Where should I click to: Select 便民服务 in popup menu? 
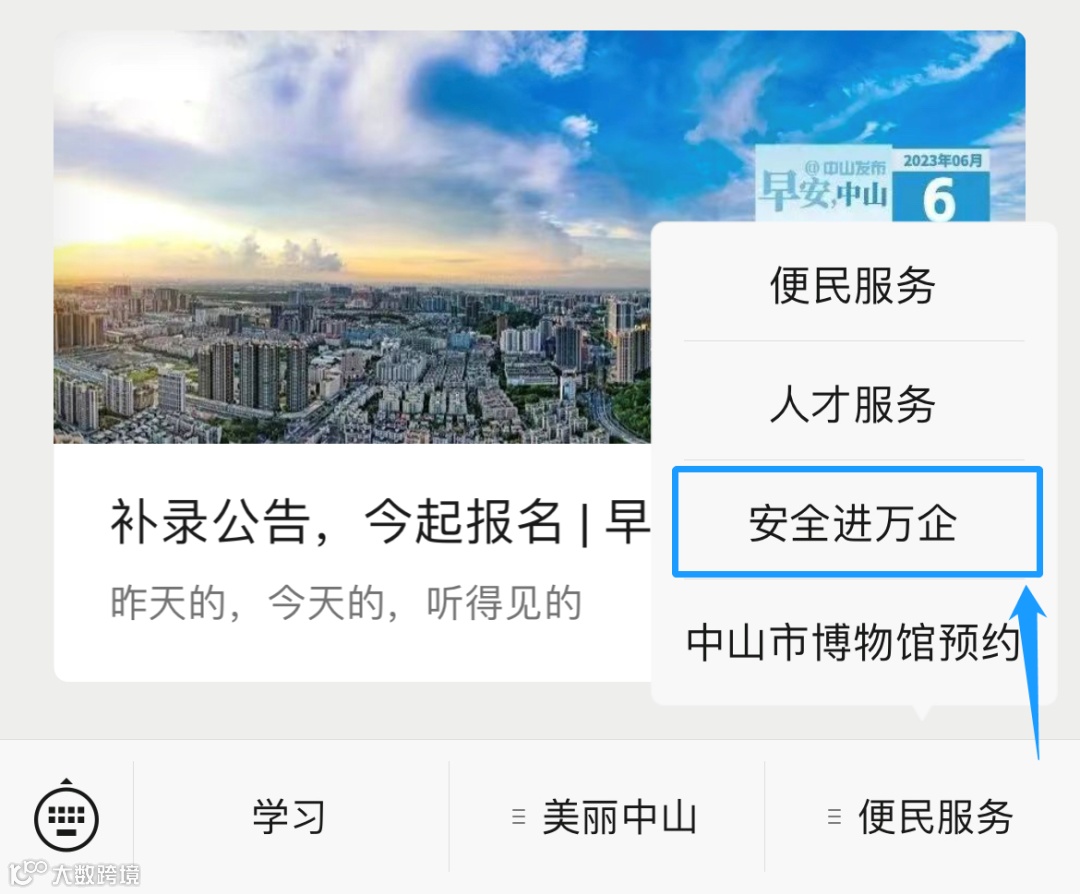(x=853, y=284)
